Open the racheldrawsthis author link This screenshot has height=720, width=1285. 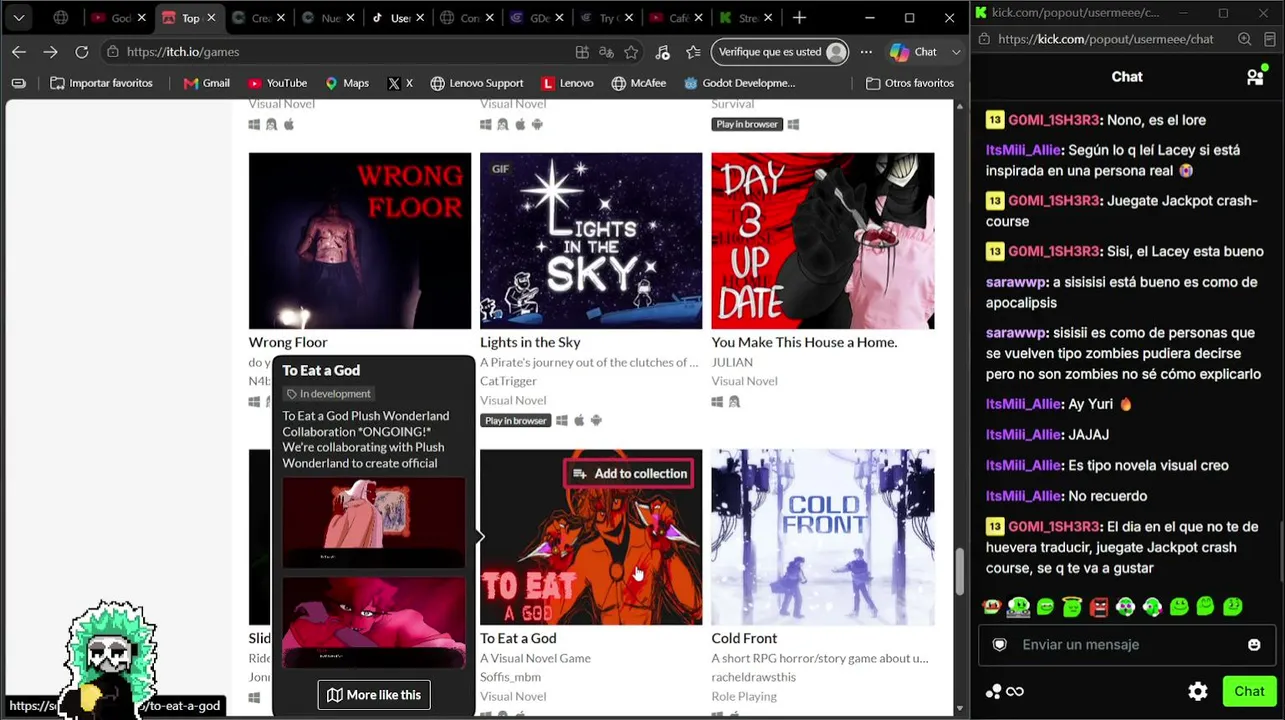tap(753, 677)
